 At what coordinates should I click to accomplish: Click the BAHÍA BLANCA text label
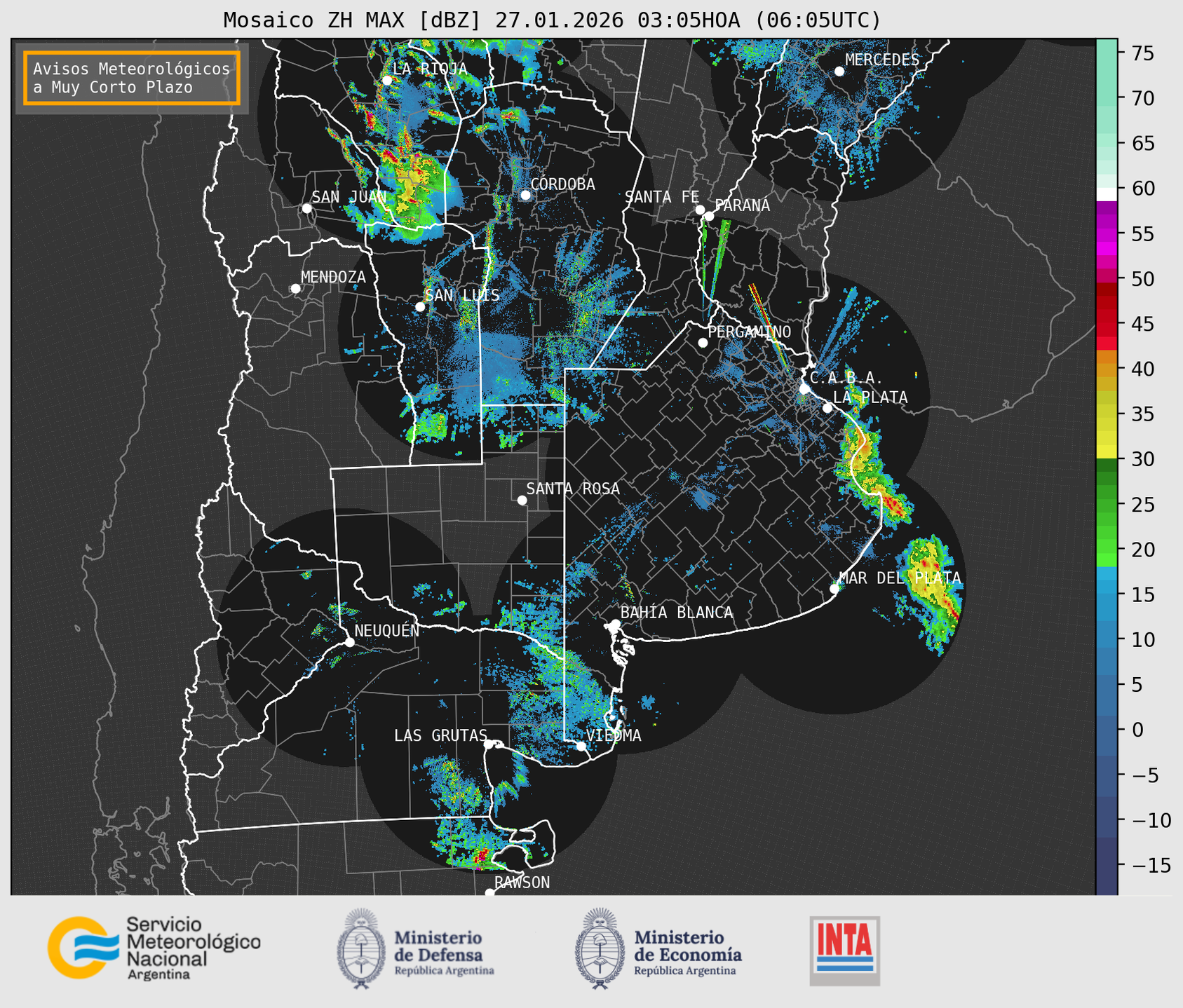[677, 613]
